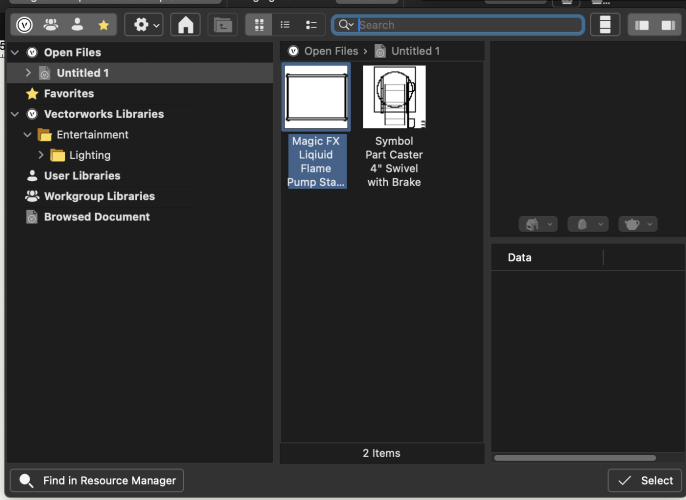Switch to detailed list view icon

point(311,24)
